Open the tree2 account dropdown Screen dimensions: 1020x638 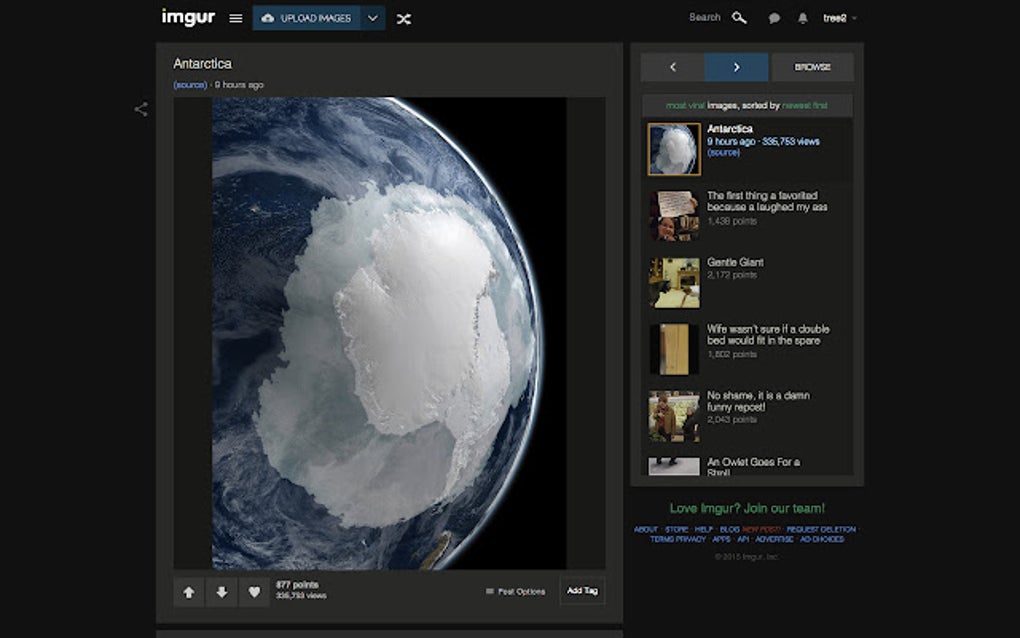(x=840, y=17)
